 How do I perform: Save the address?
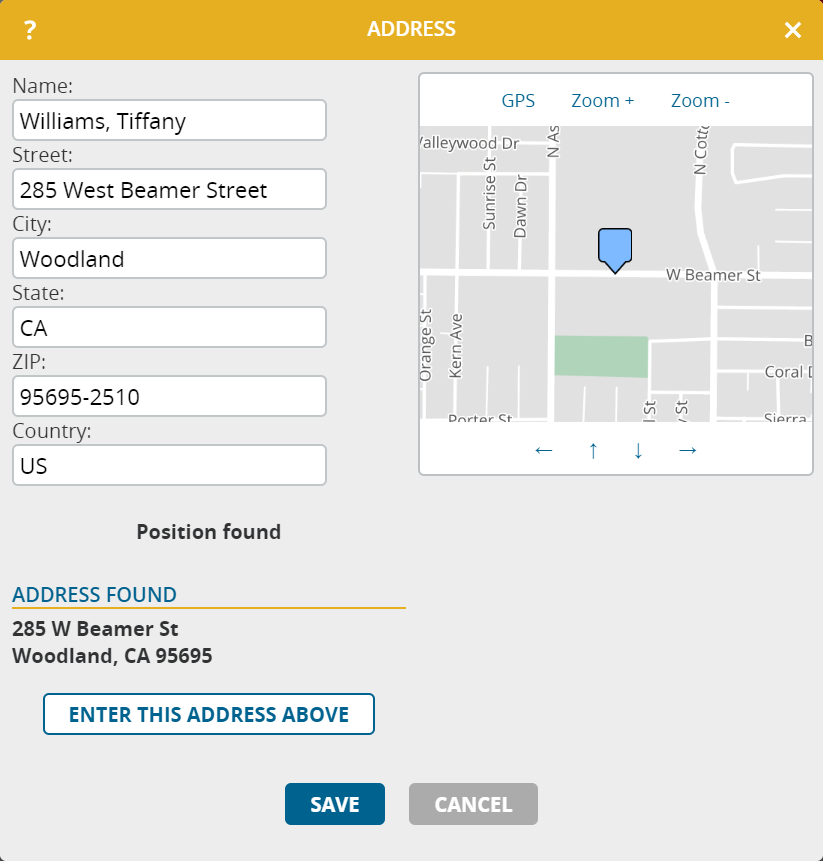coord(335,804)
